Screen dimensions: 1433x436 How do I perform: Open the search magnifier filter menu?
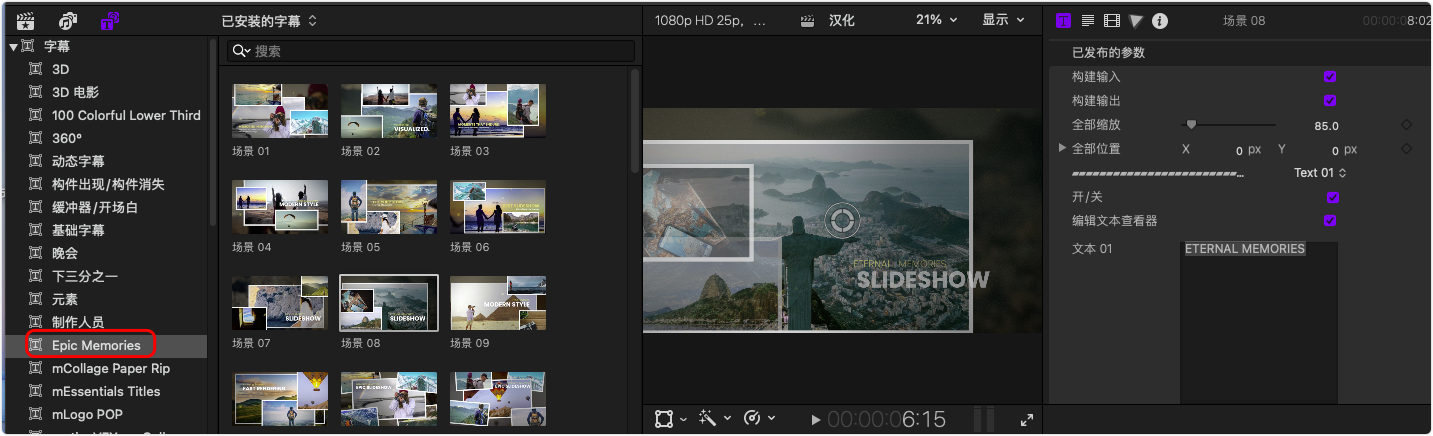[241, 51]
